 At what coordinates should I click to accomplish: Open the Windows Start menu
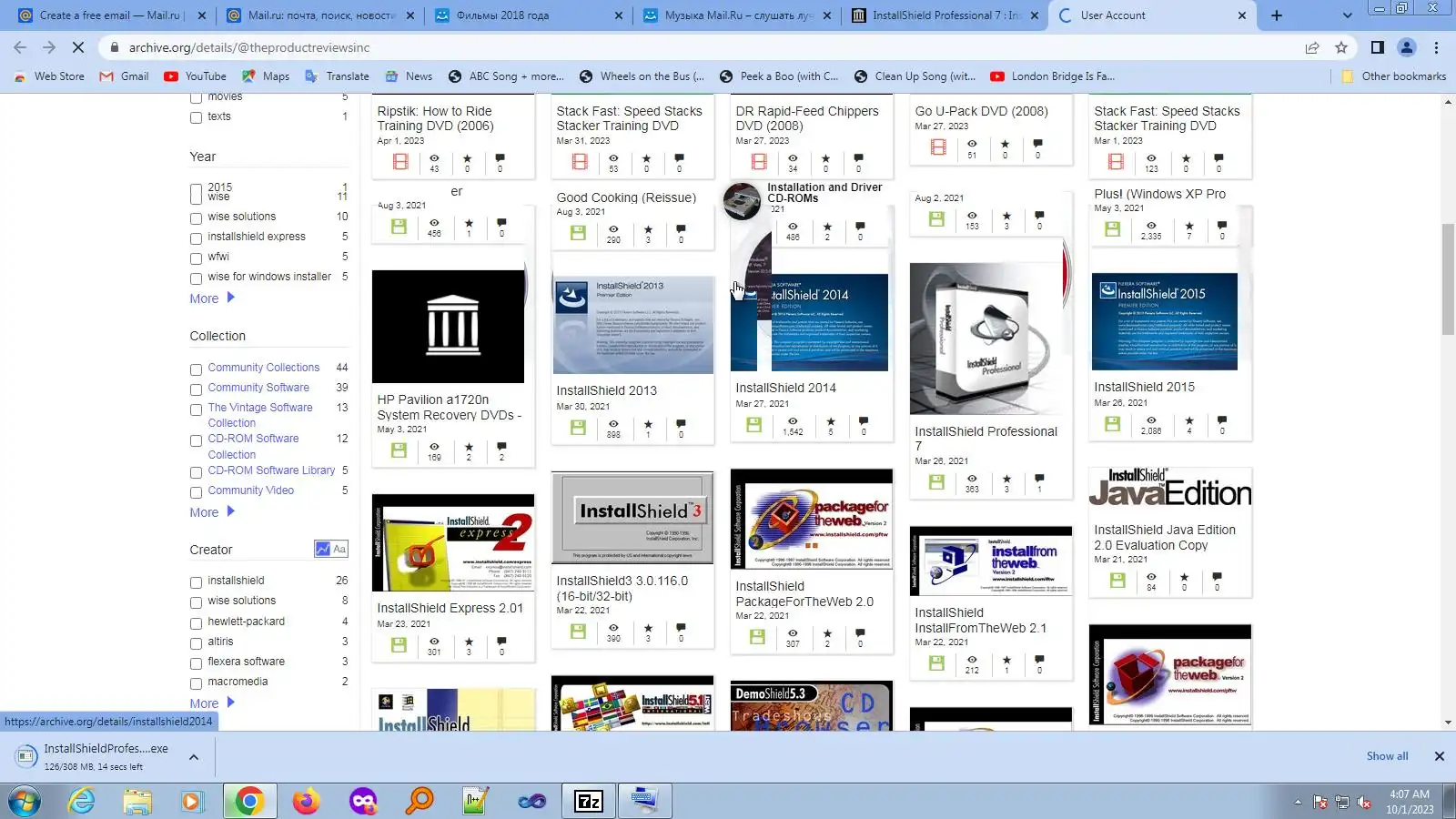[x=24, y=801]
